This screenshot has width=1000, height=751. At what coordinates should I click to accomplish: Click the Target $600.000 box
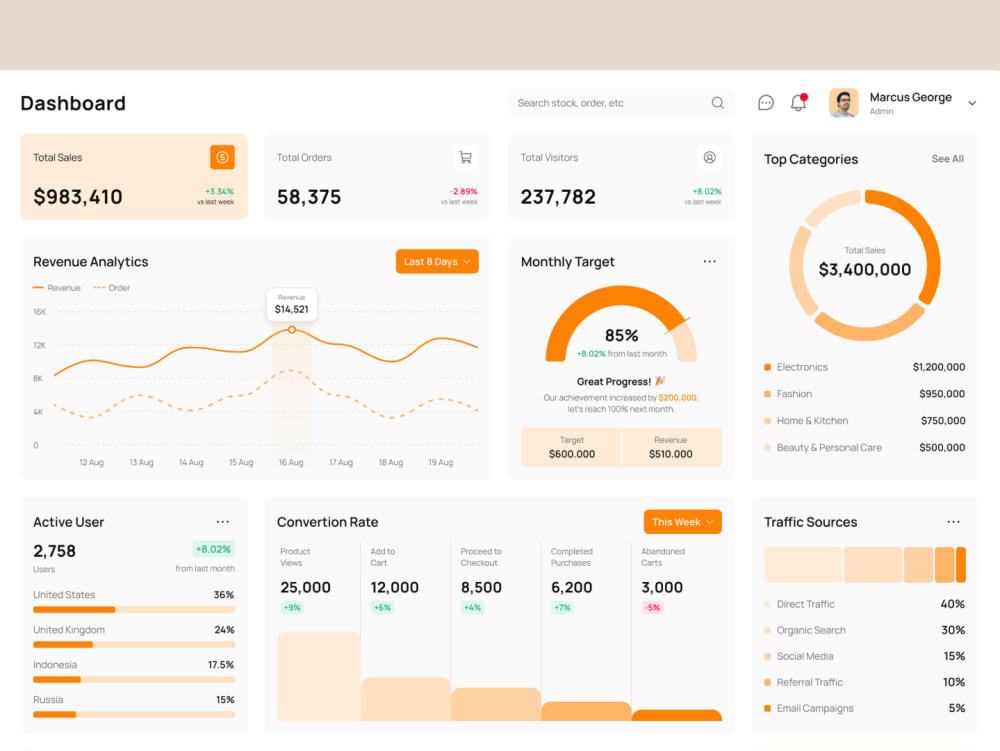pyautogui.click(x=571, y=448)
